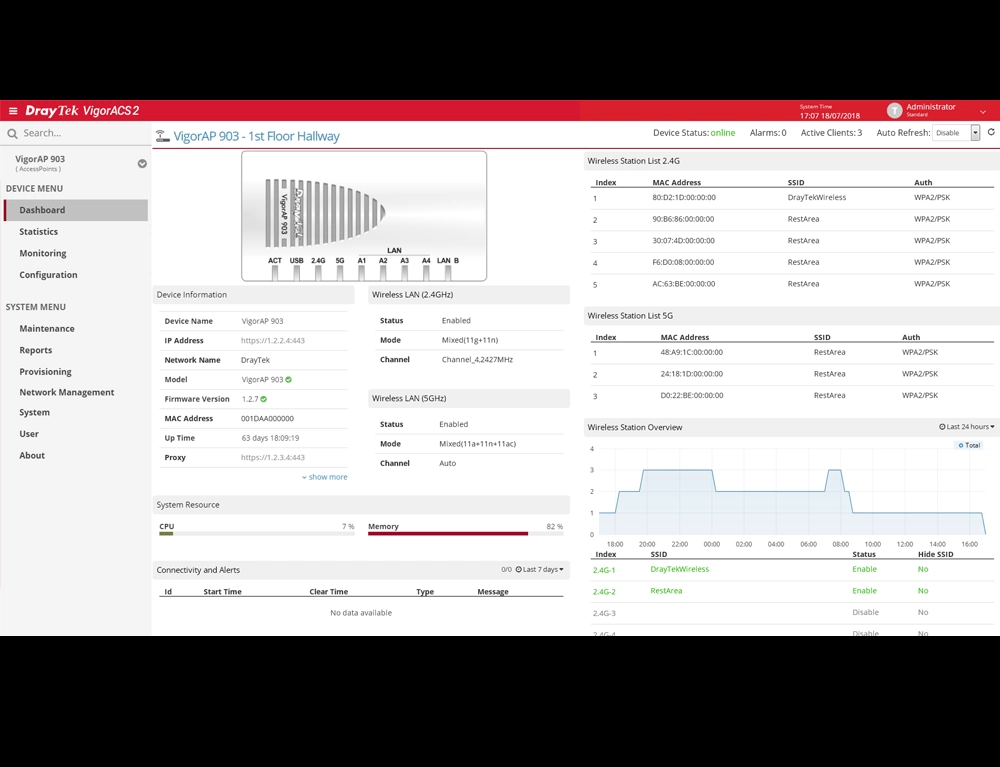
Task: Open Monitoring in the device menu
Action: click(x=43, y=253)
